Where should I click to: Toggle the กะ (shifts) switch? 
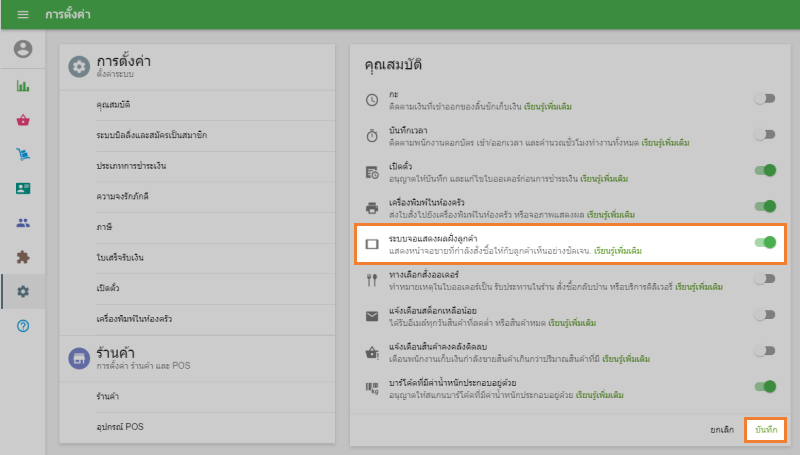765,99
